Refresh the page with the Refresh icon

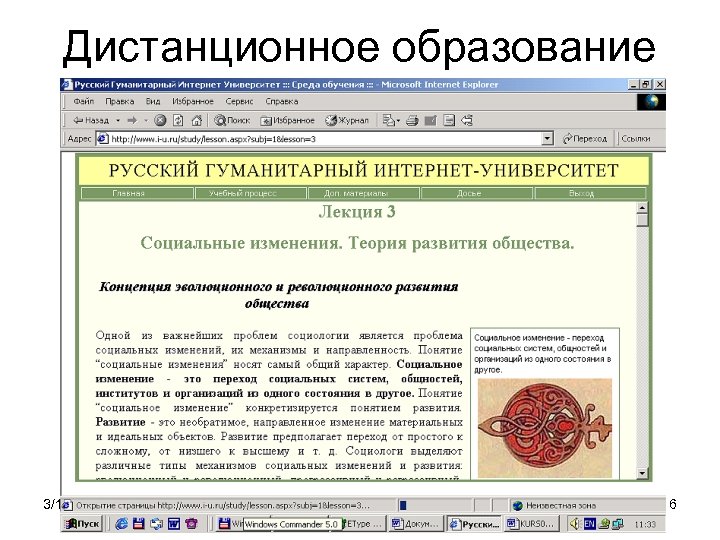pyautogui.click(x=178, y=120)
